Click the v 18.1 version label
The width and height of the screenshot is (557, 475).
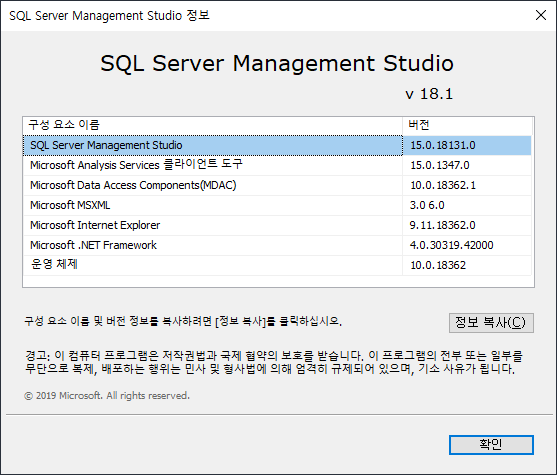coord(429,94)
